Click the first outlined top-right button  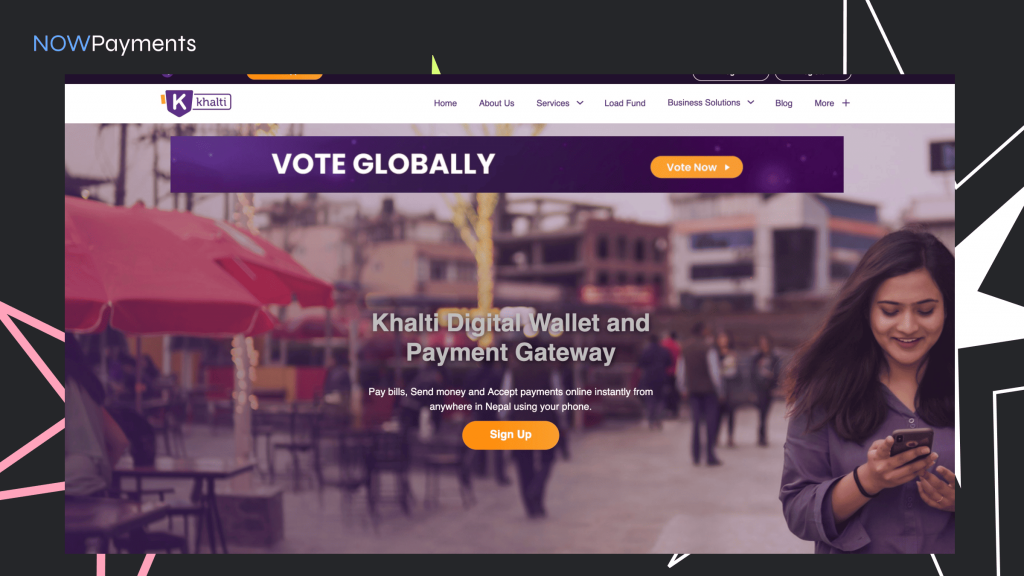[731, 77]
